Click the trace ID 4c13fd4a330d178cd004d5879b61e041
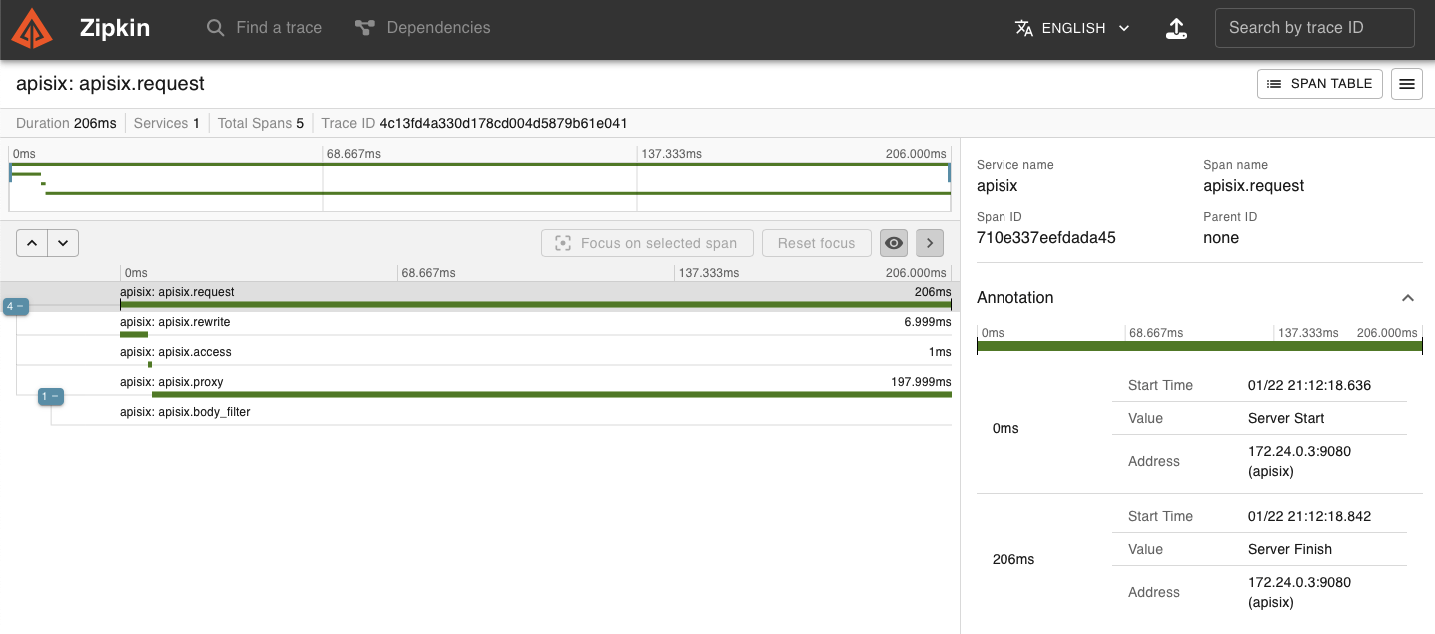Viewport: 1435px width, 634px height. (x=503, y=123)
